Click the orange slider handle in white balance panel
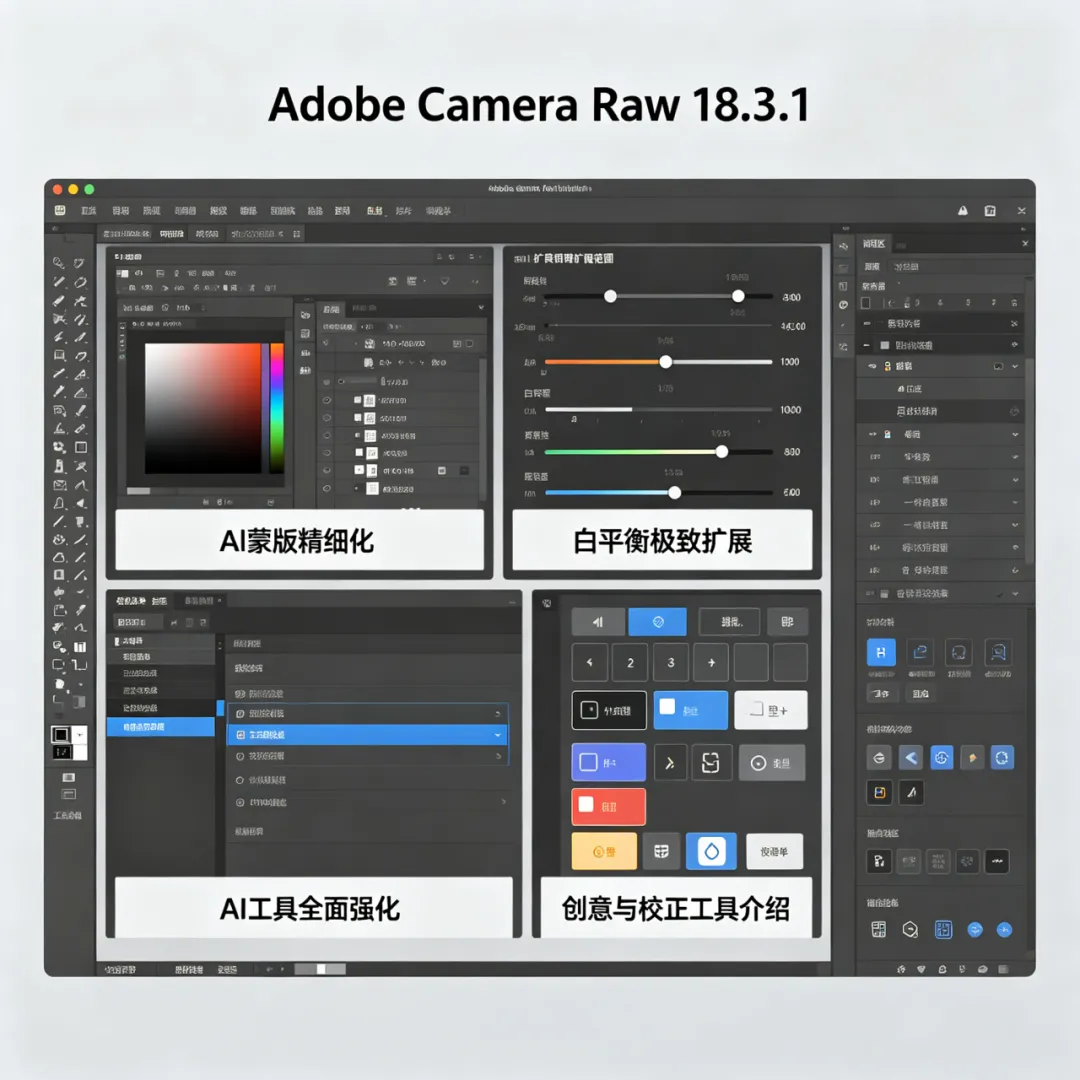 pos(665,362)
